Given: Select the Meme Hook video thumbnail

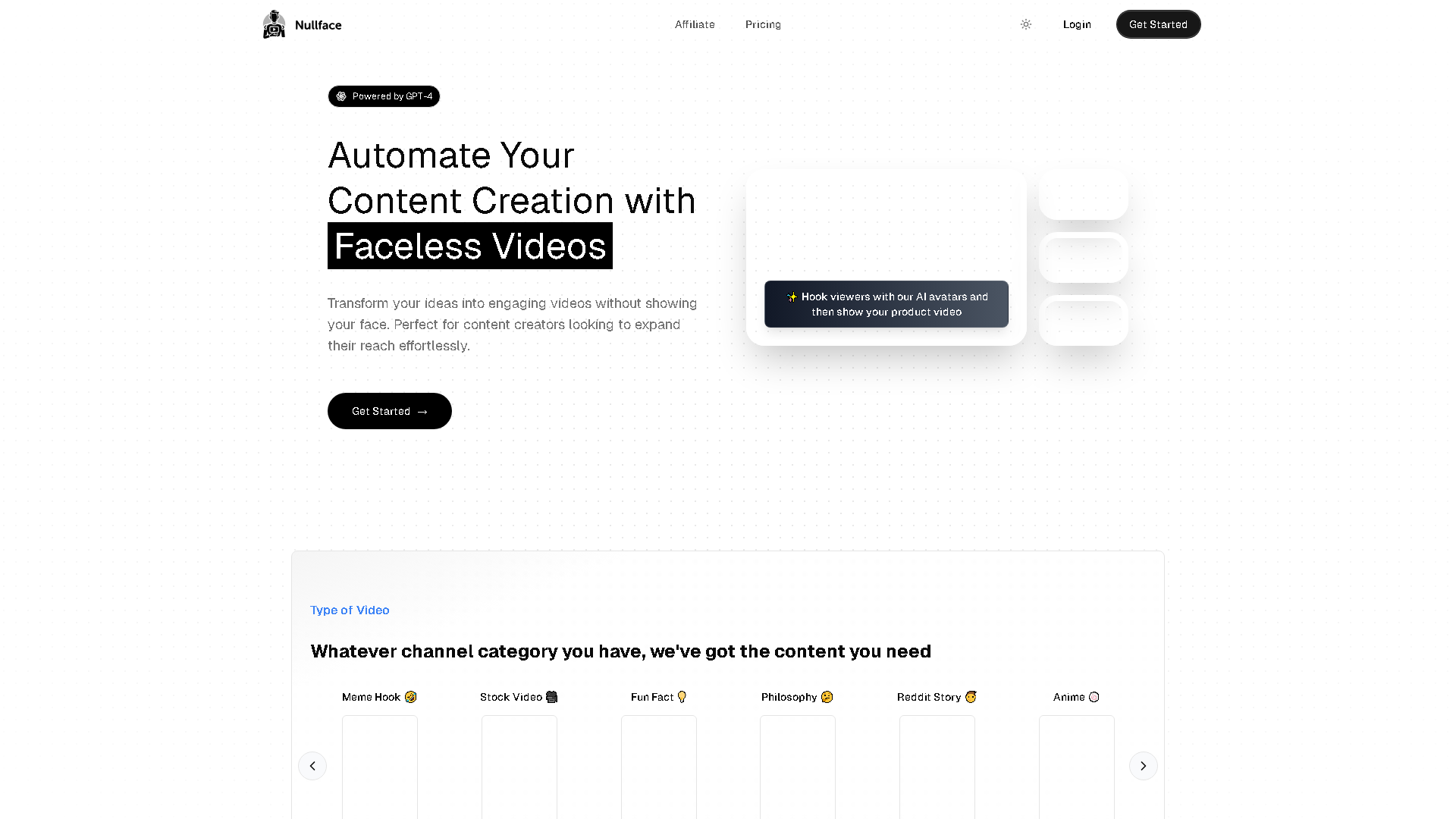Looking at the screenshot, I should click(x=379, y=766).
